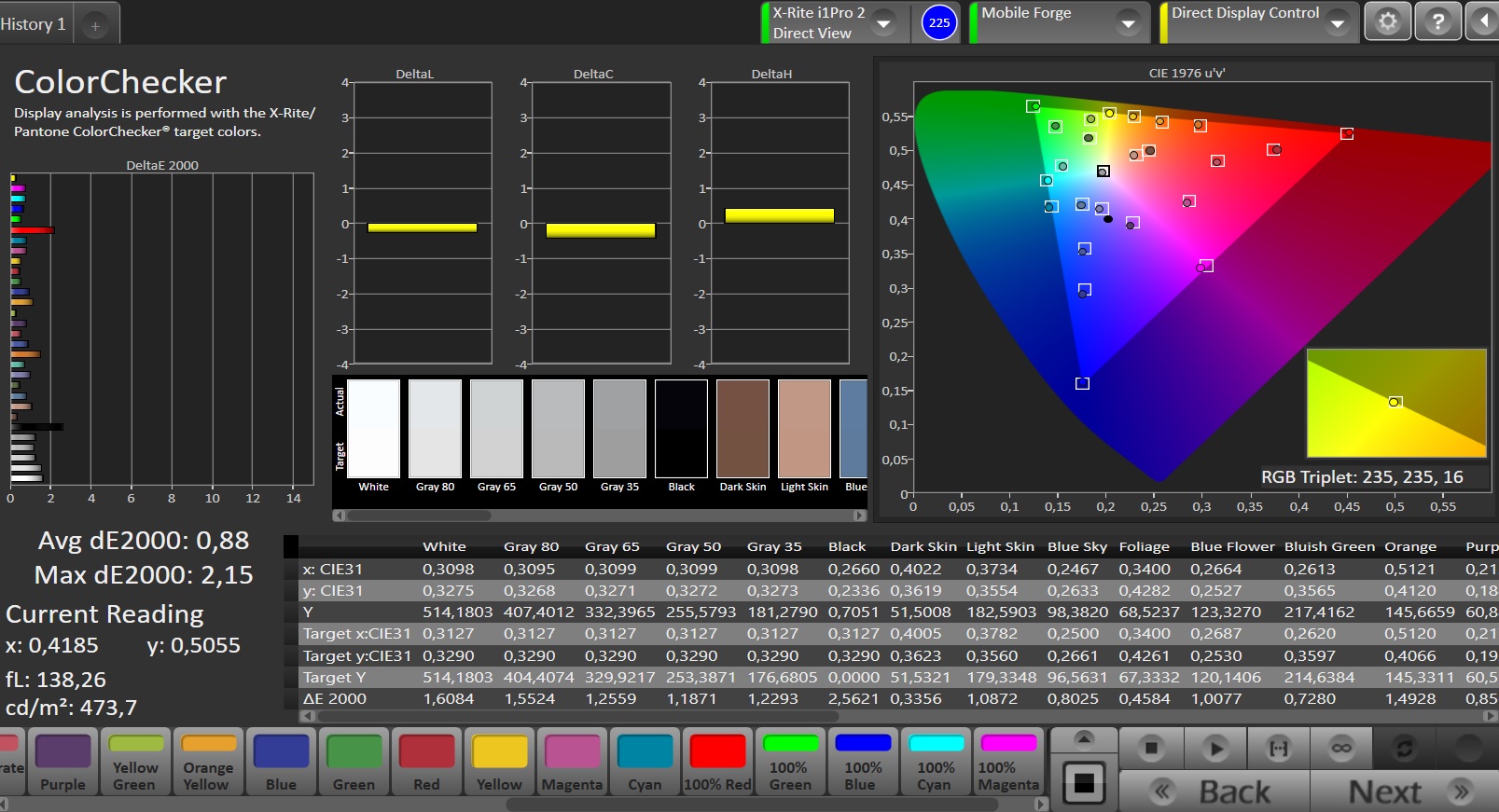This screenshot has width=1499, height=812.
Task: Open settings gear in top toolbar
Action: 1388,21
